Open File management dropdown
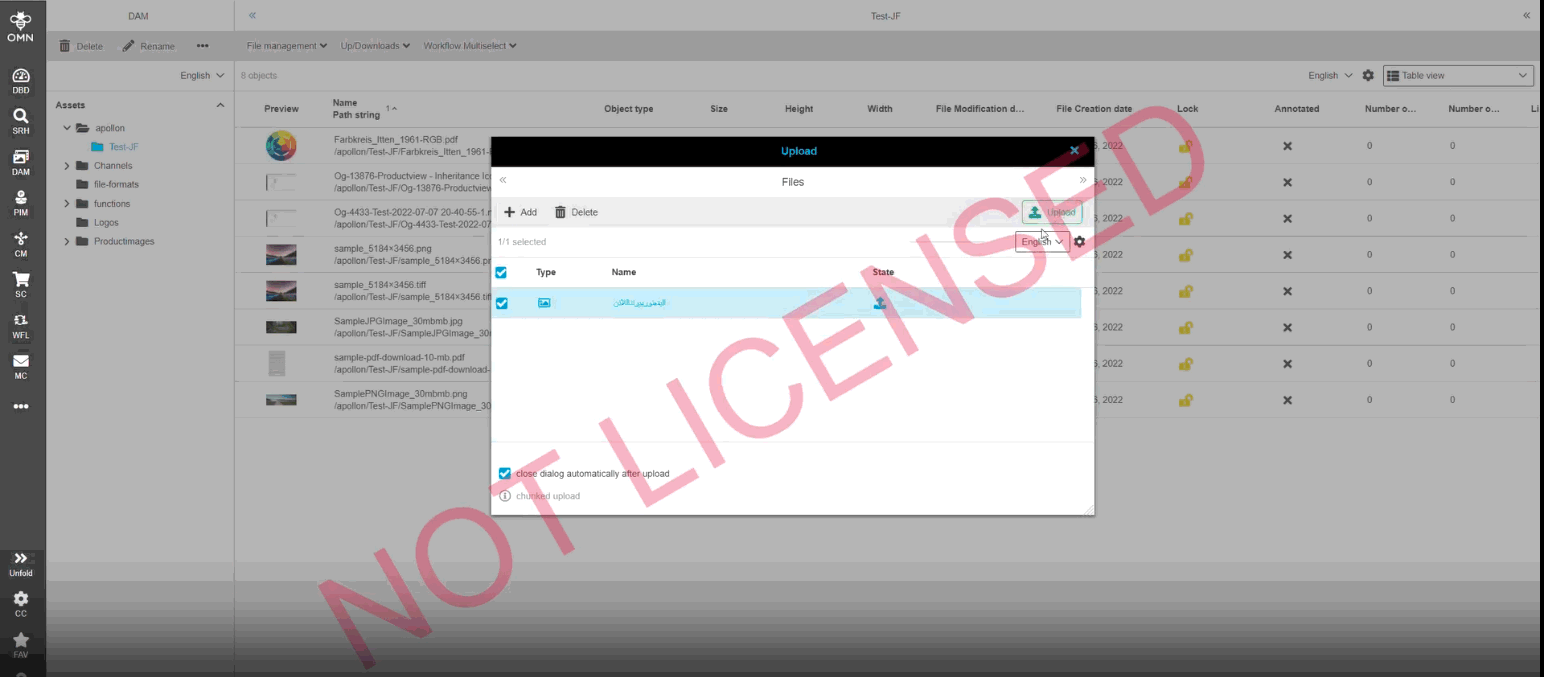The height and width of the screenshot is (677, 1544). (287, 46)
